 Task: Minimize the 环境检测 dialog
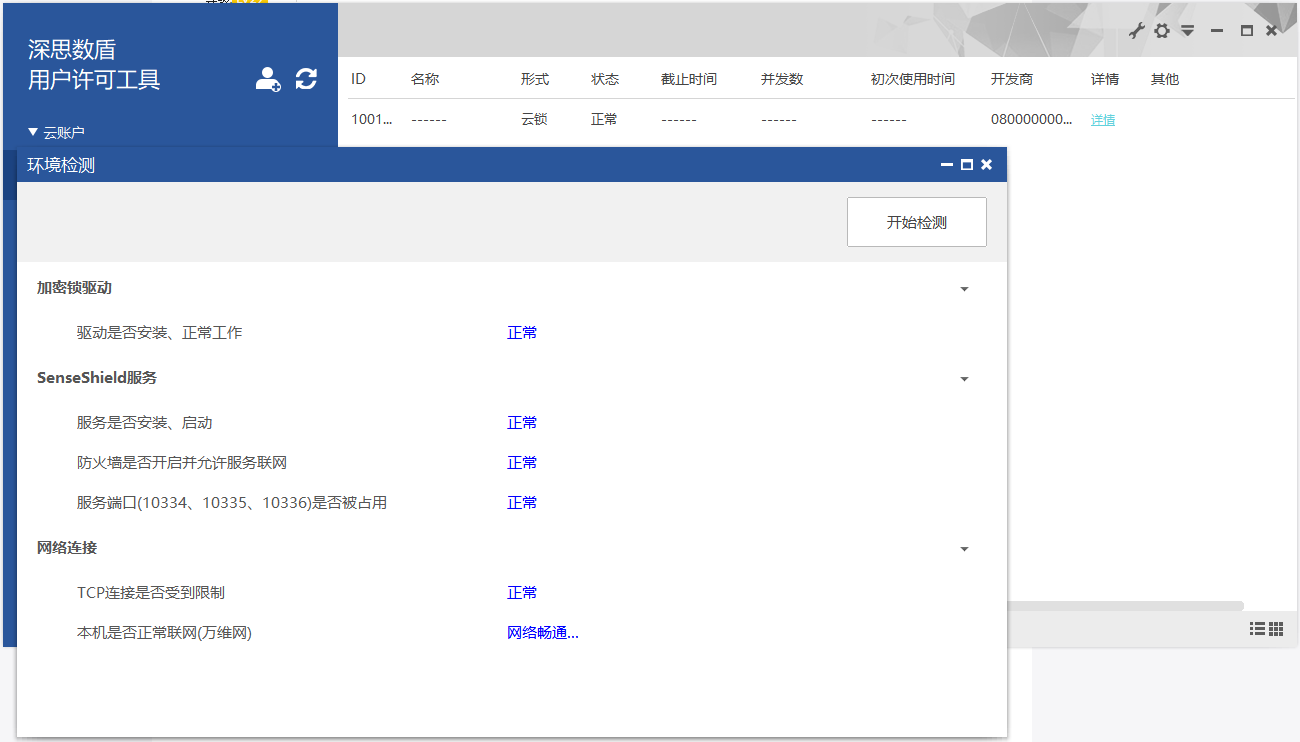click(x=947, y=165)
